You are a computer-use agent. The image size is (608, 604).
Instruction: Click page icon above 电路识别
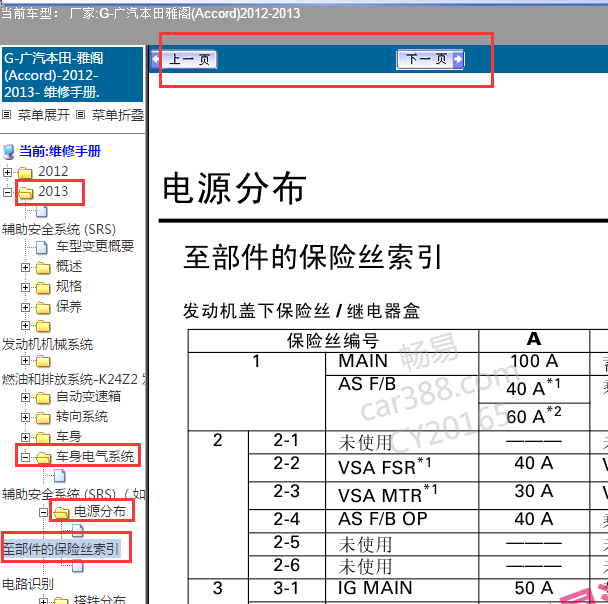click(x=78, y=567)
